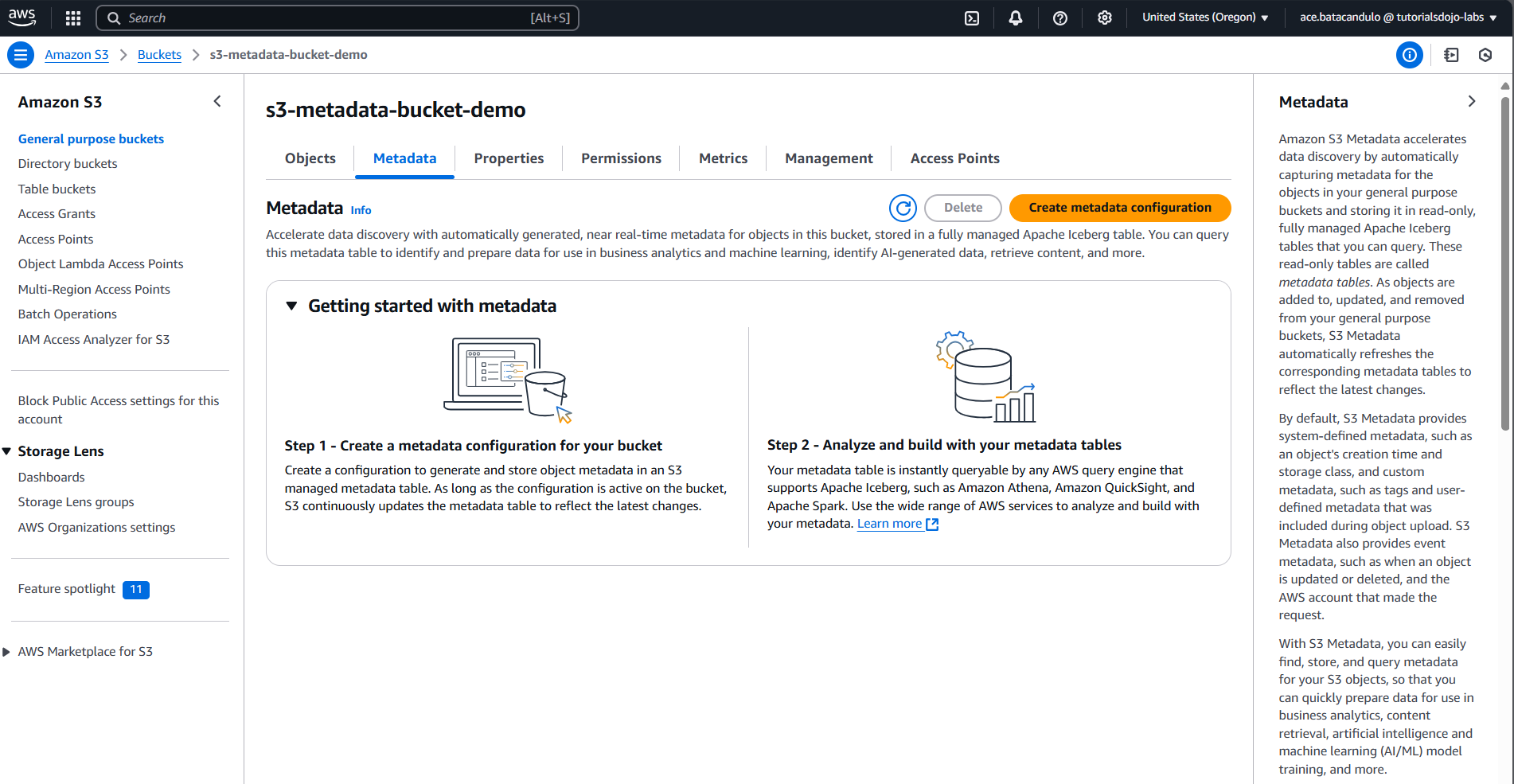Open the United States (Oregon) region dropdown
The image size is (1514, 784).
coord(1205,18)
